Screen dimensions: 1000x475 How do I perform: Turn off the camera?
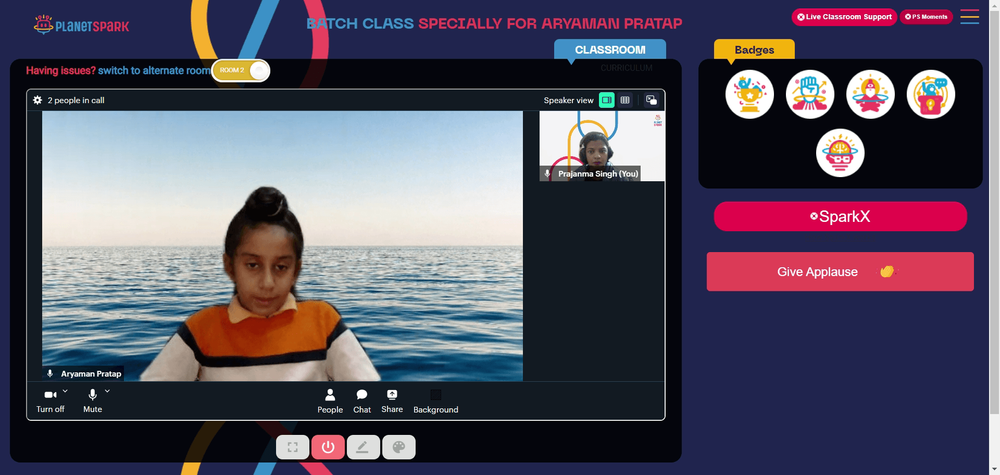pos(50,400)
